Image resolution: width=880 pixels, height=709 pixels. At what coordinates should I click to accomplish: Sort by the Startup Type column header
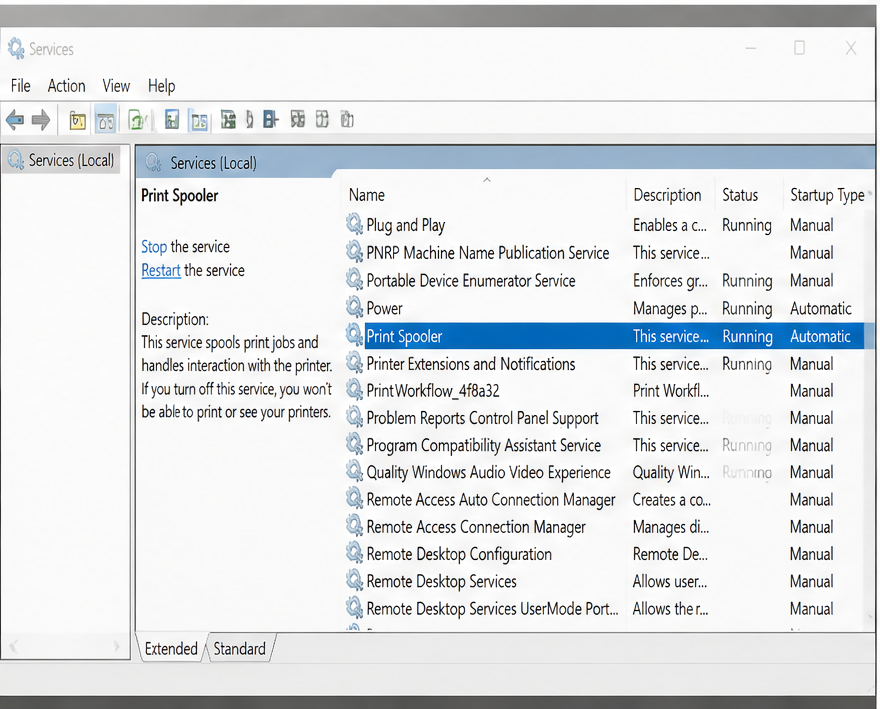[x=827, y=195]
